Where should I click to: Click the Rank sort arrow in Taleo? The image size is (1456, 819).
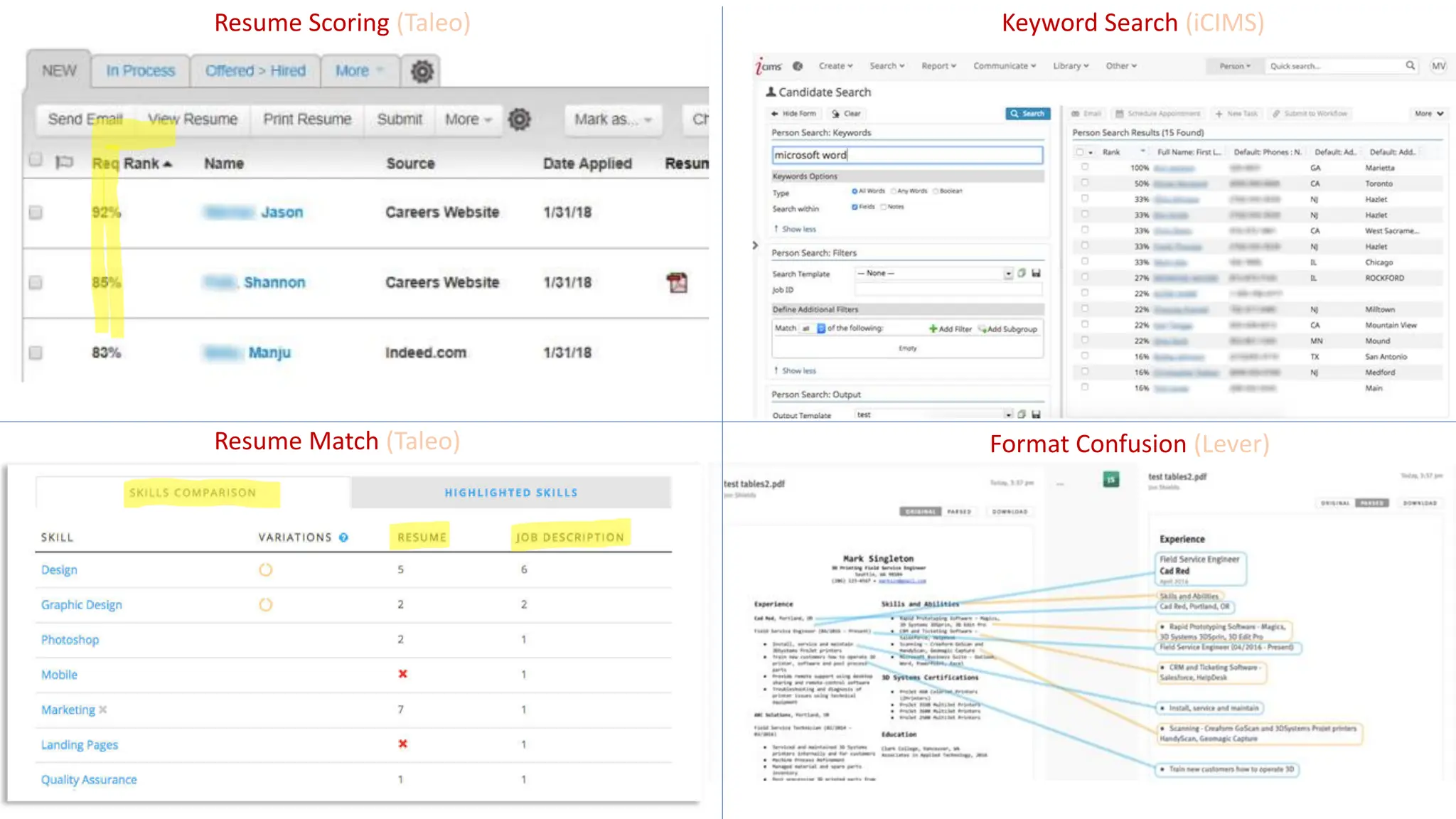coord(168,164)
